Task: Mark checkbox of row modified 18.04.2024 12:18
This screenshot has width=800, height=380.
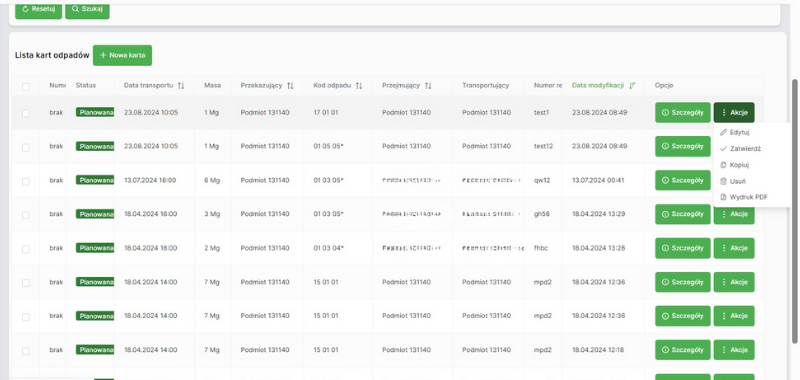Action: [26, 351]
